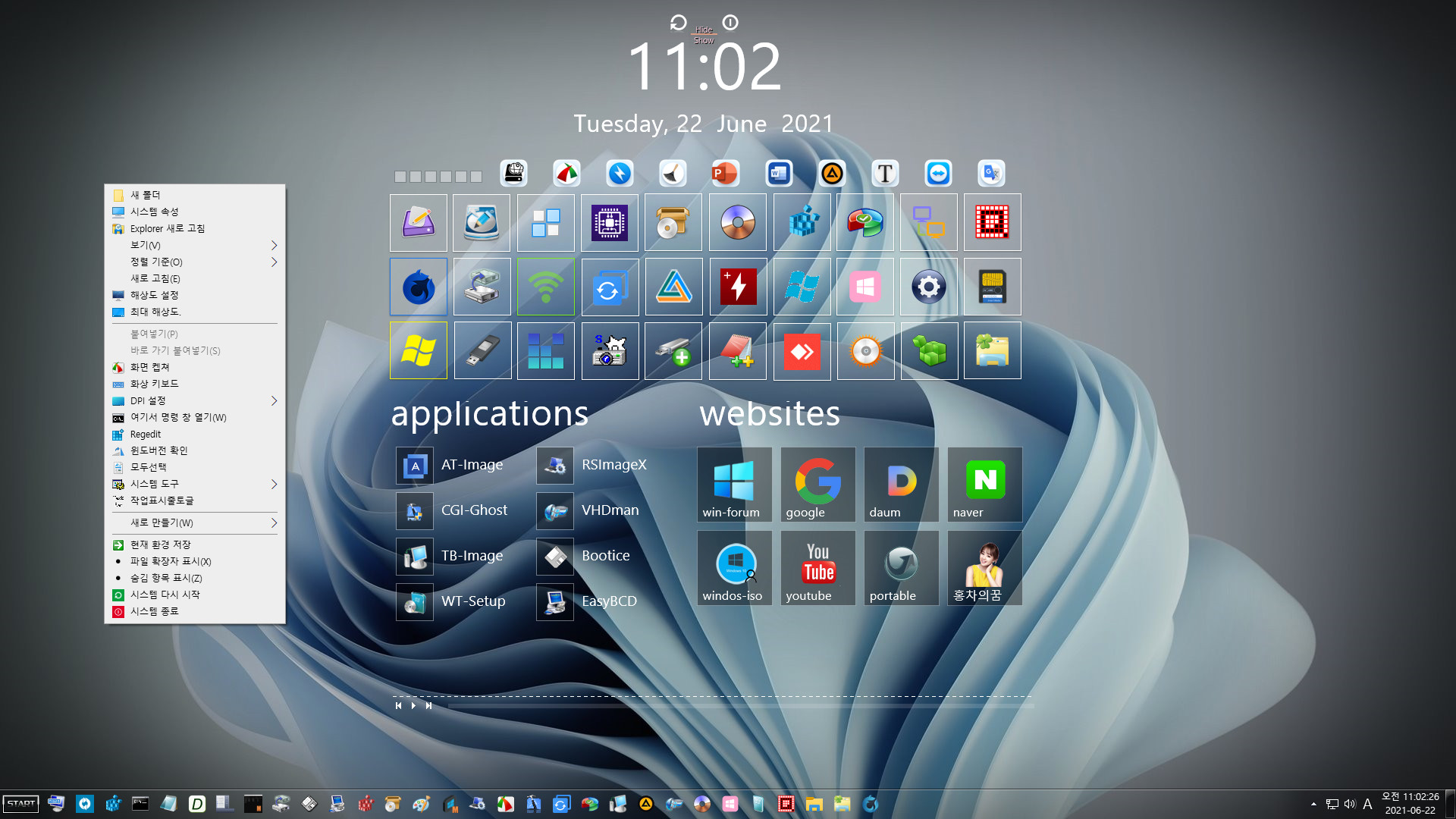Launch the red AnyDesk tile

pyautogui.click(x=802, y=351)
